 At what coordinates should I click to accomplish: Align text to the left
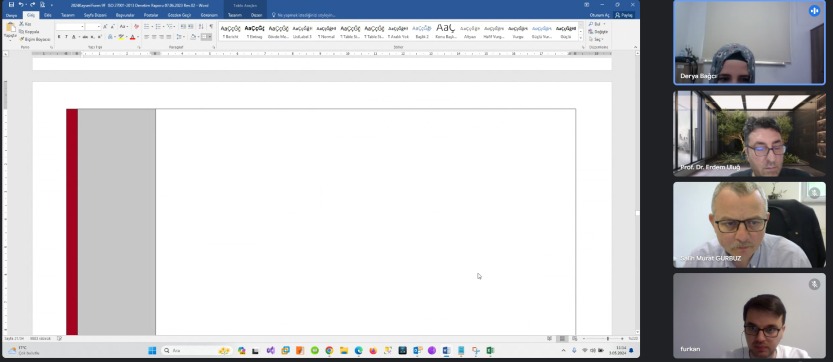tap(147, 37)
